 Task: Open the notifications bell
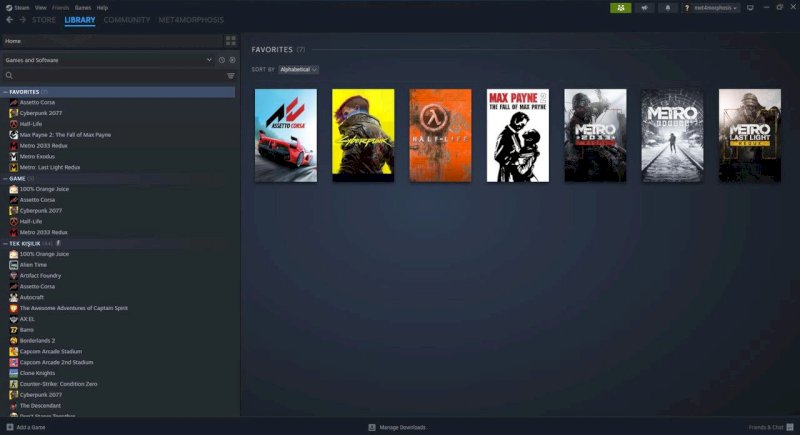667,8
